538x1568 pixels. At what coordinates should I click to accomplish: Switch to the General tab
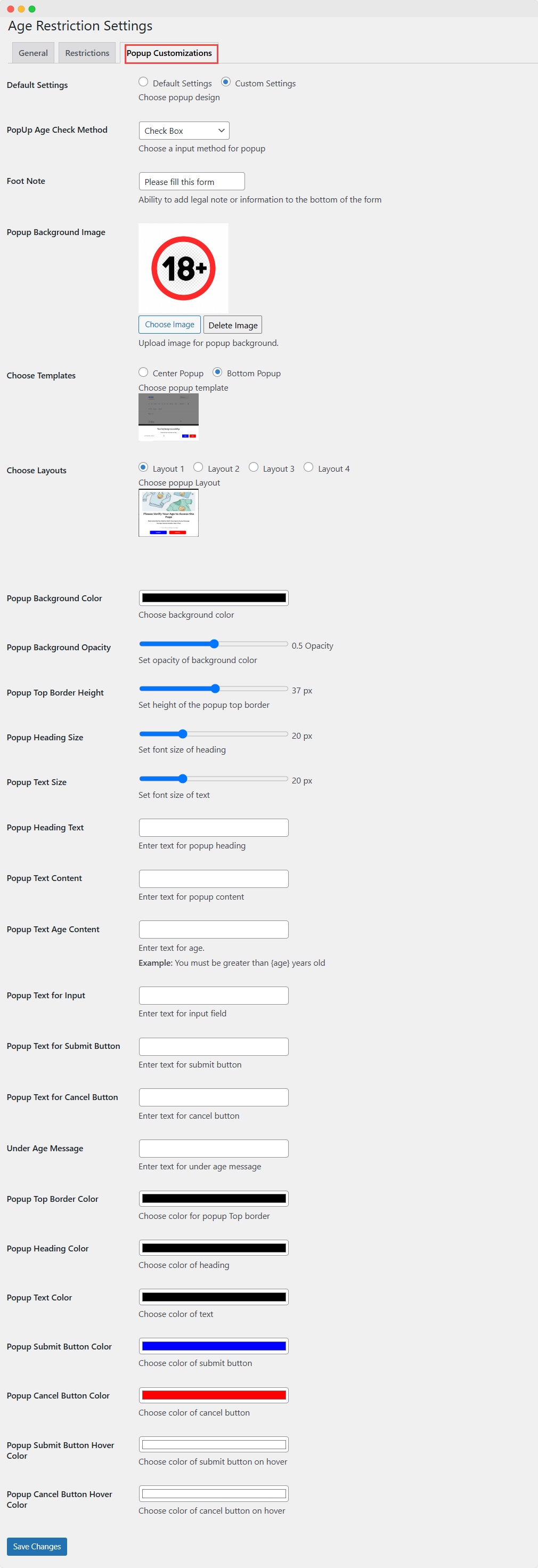coord(33,52)
